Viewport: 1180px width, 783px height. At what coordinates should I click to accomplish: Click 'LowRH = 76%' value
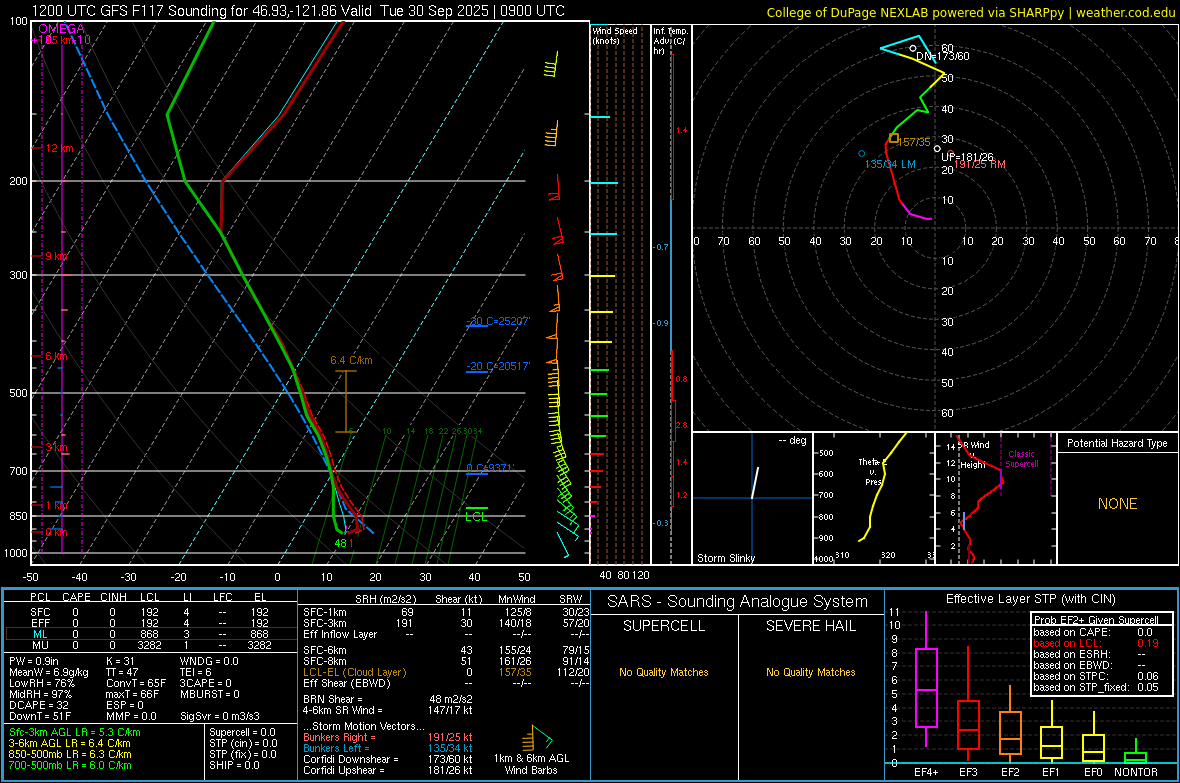[41, 683]
